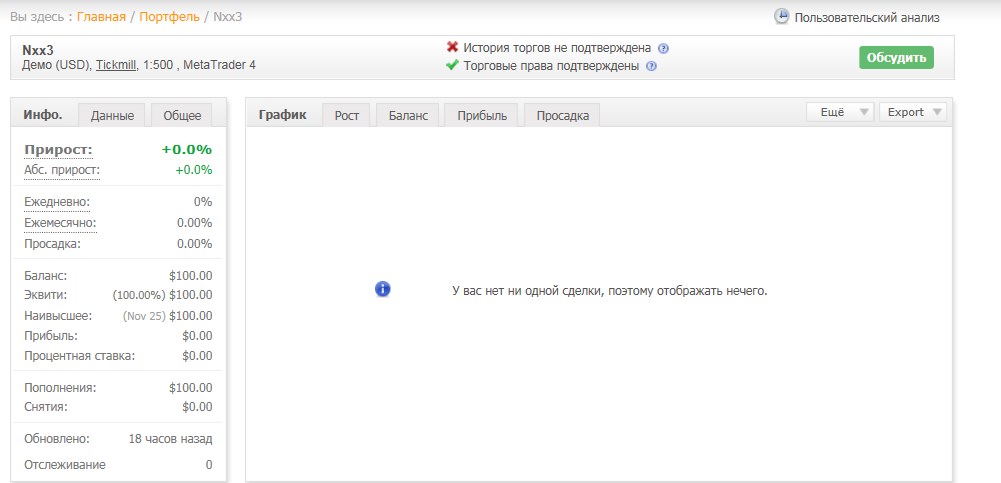Screen dimensions: 1001x483
Task: Open the custom analysis clock icon
Action: pyautogui.click(x=781, y=17)
